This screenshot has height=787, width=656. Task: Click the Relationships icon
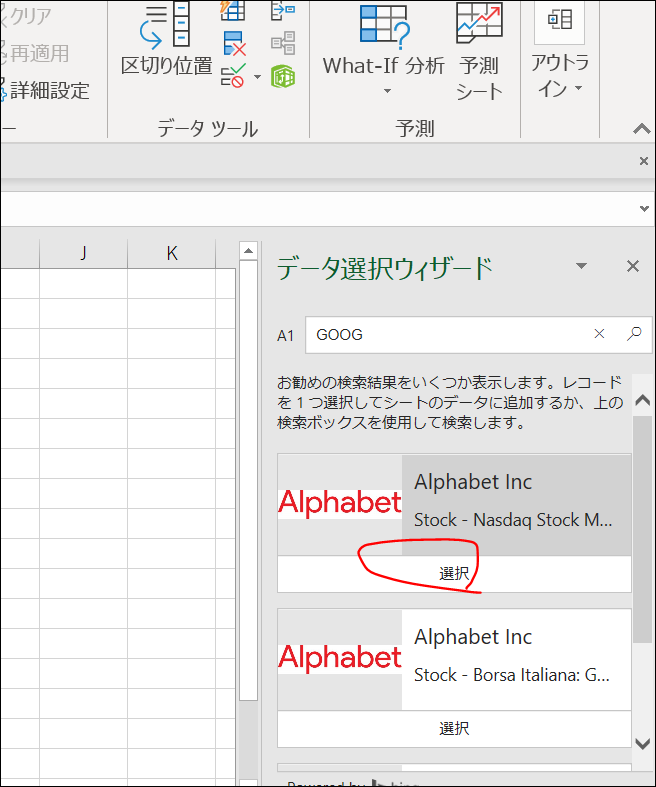[283, 43]
